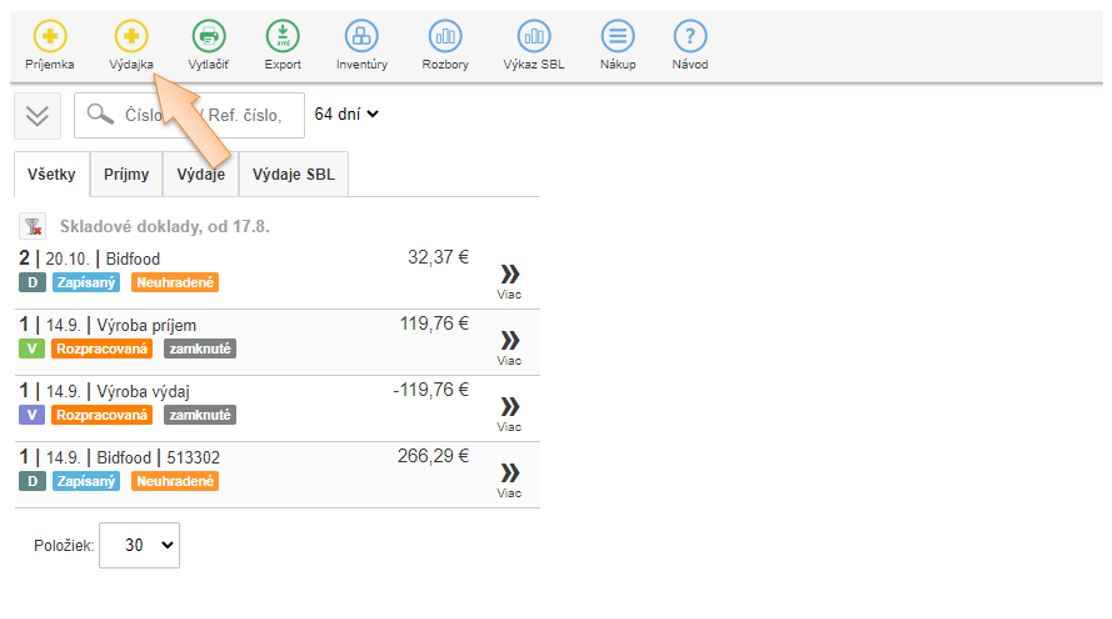Image resolution: width=1112 pixels, height=619 pixels.
Task: Open Inventúry in the toolbar
Action: 361,37
